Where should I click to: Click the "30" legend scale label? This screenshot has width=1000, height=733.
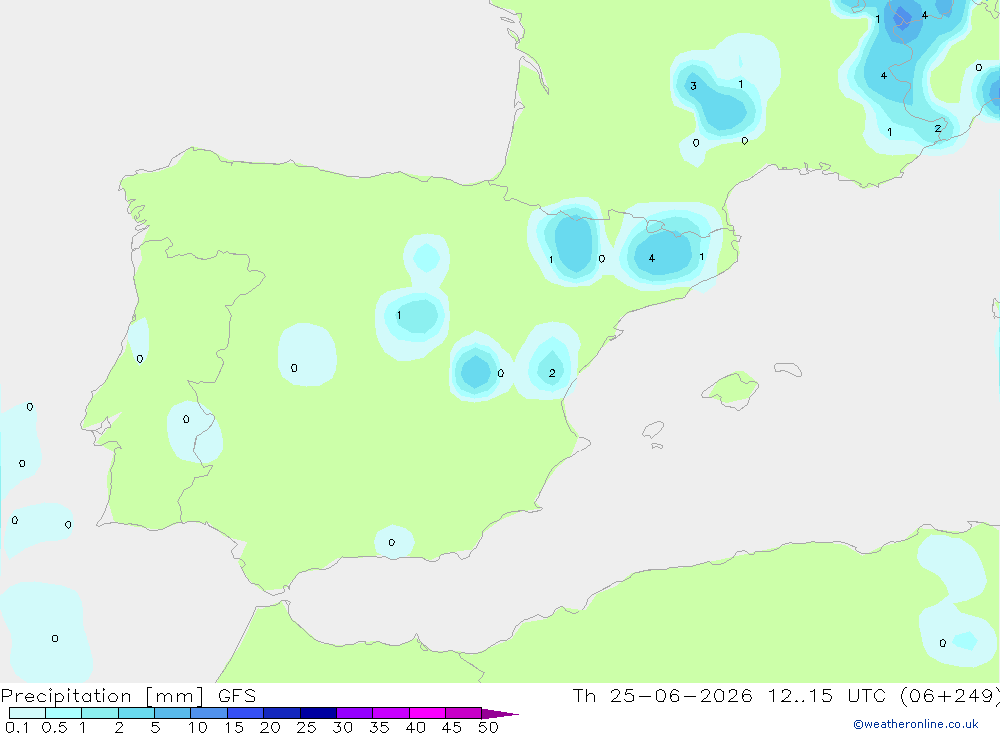click(x=342, y=727)
